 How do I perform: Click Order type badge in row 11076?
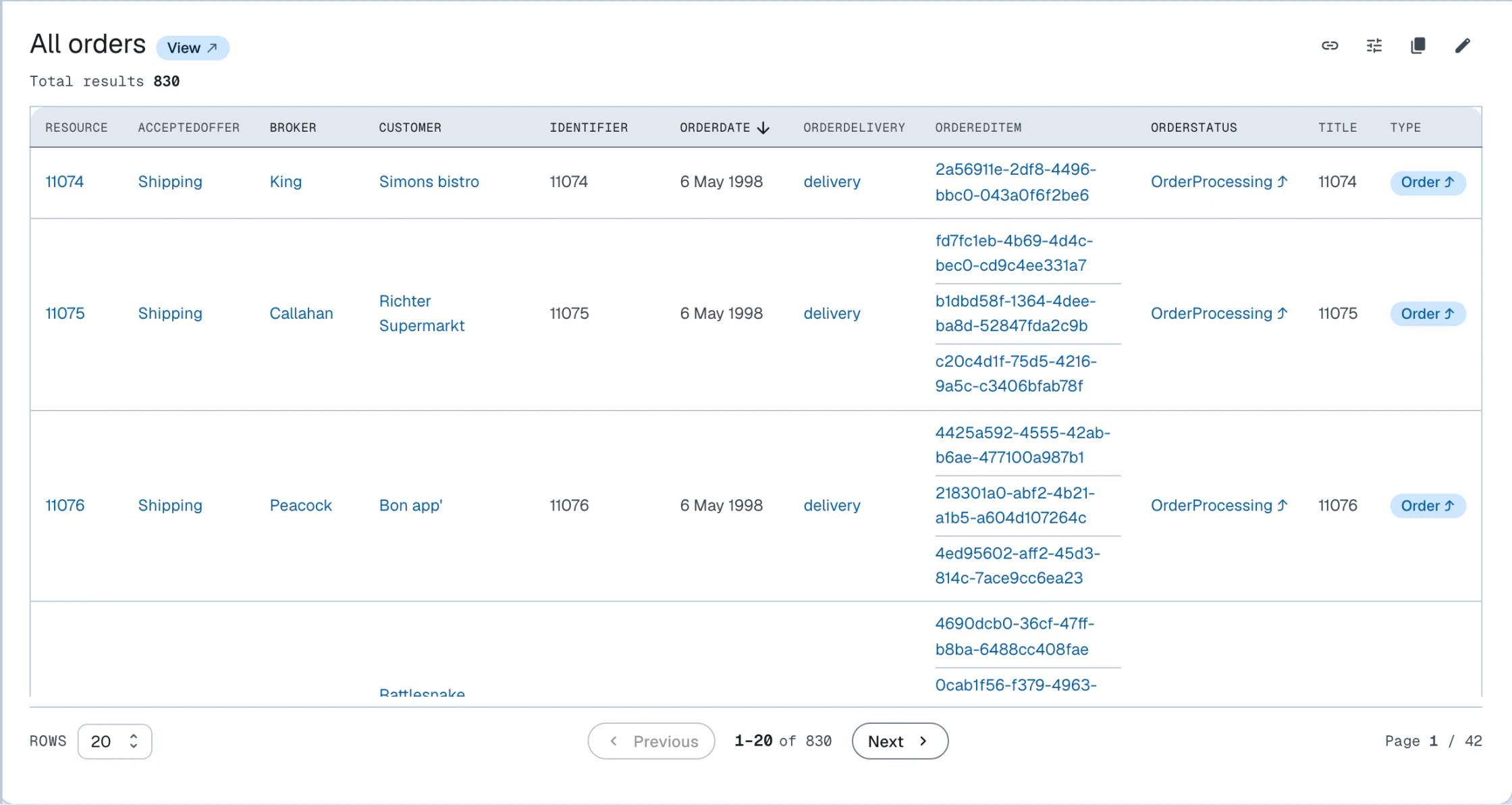point(1428,506)
